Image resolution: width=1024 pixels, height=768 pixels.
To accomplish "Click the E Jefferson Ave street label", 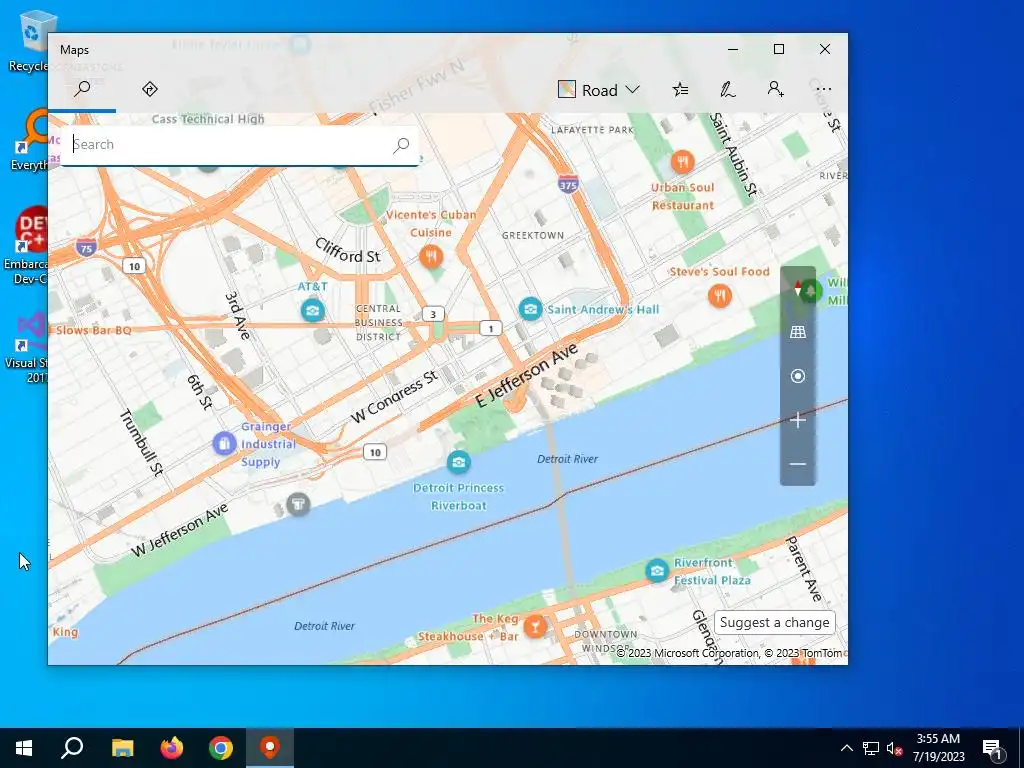I will click(526, 374).
